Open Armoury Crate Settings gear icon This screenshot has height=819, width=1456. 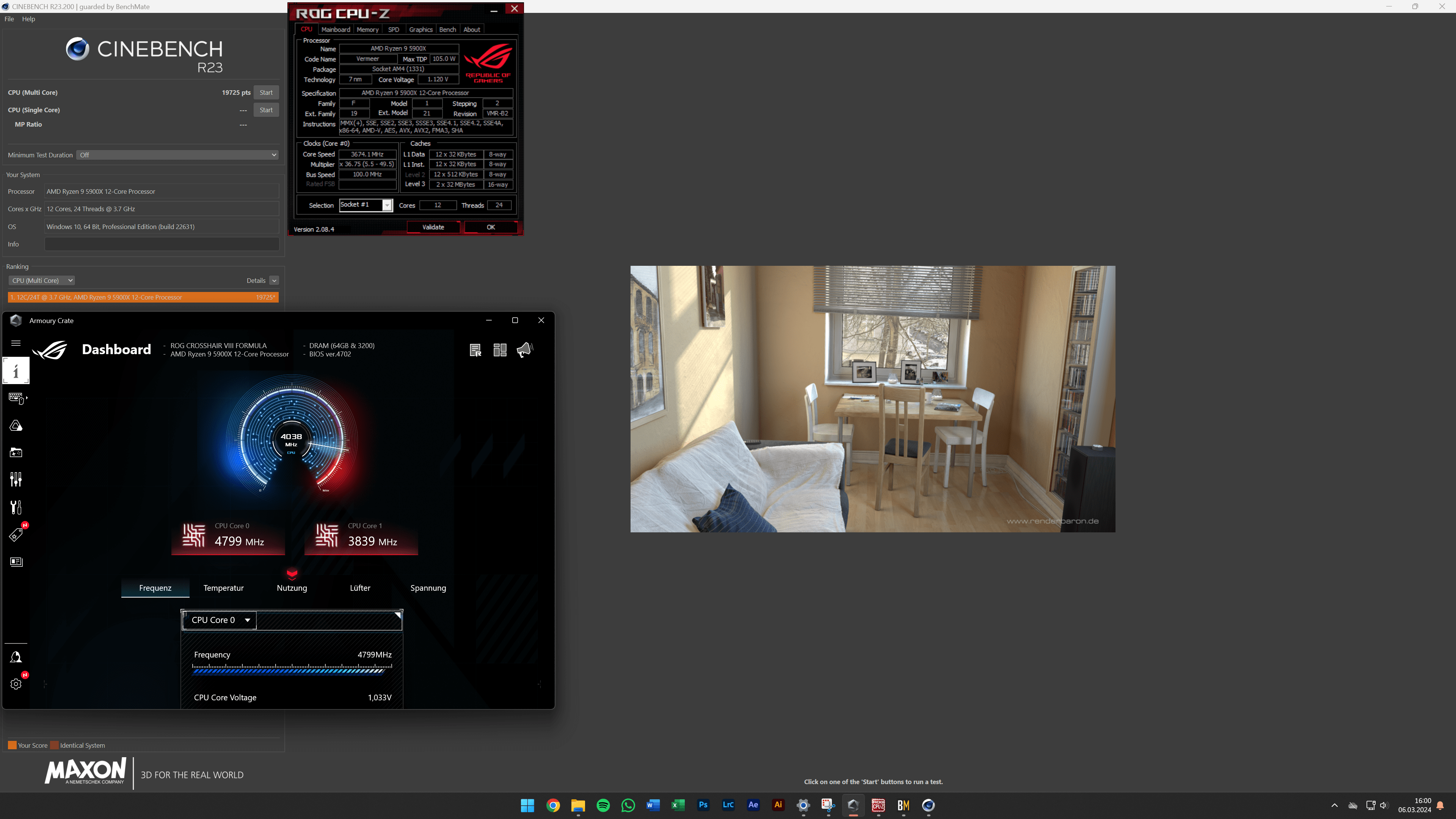pos(16,684)
